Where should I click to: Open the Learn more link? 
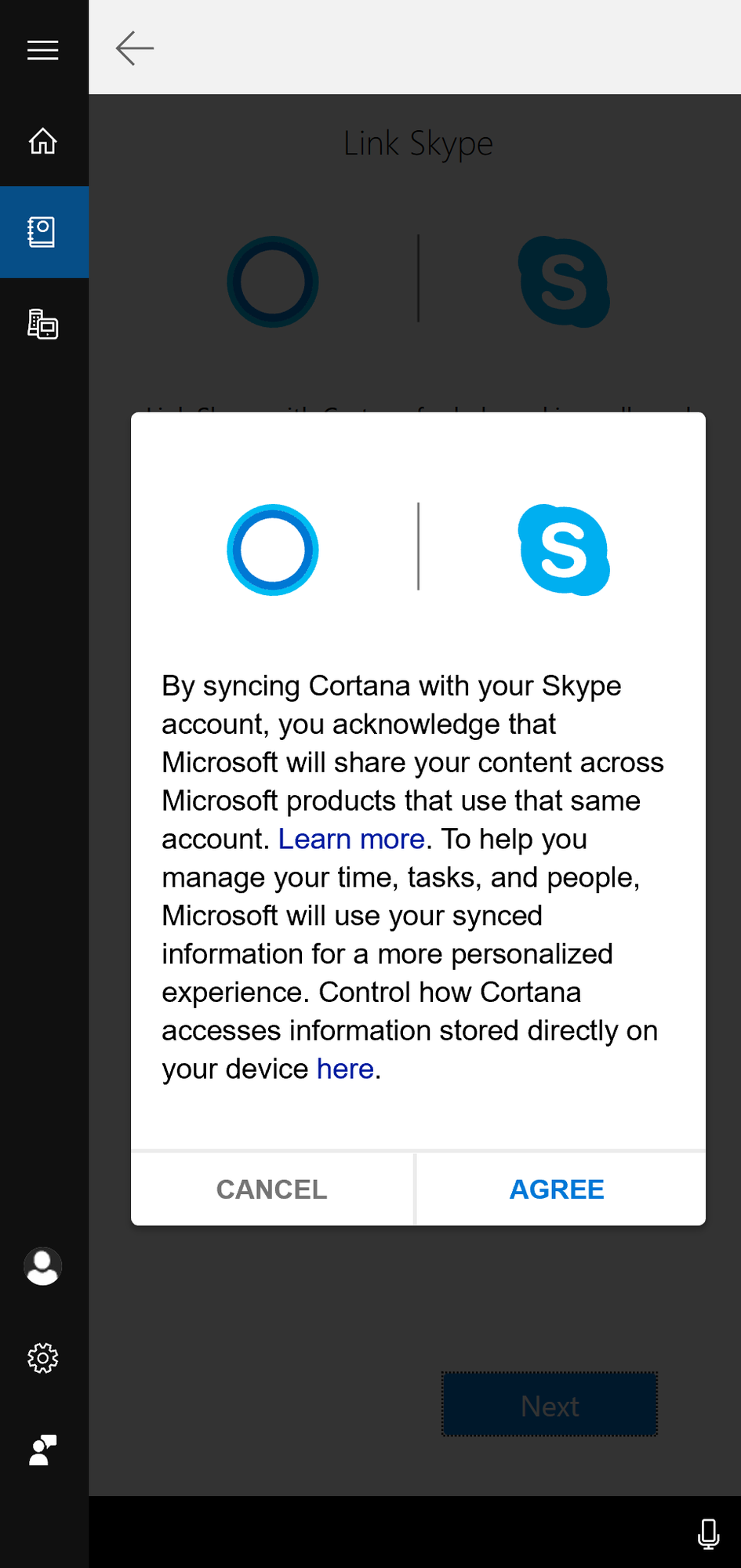(x=351, y=839)
